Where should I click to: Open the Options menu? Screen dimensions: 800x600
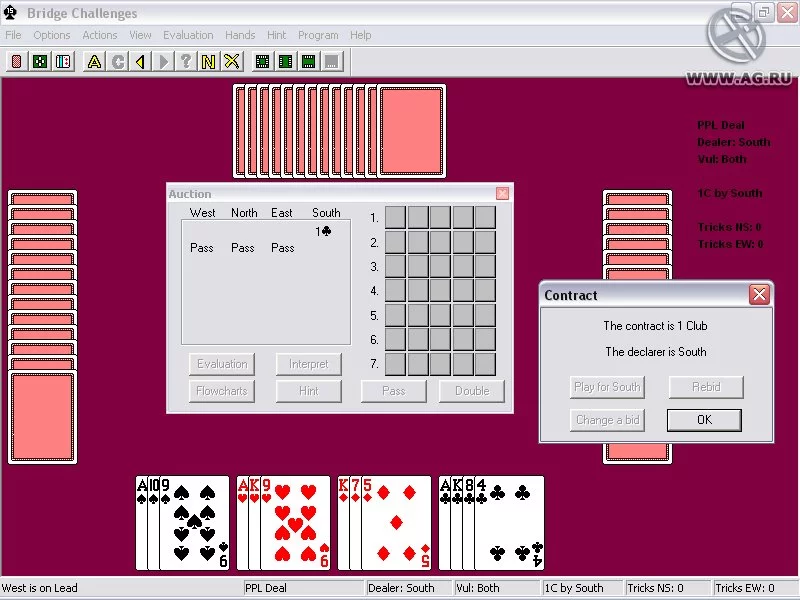click(52, 35)
